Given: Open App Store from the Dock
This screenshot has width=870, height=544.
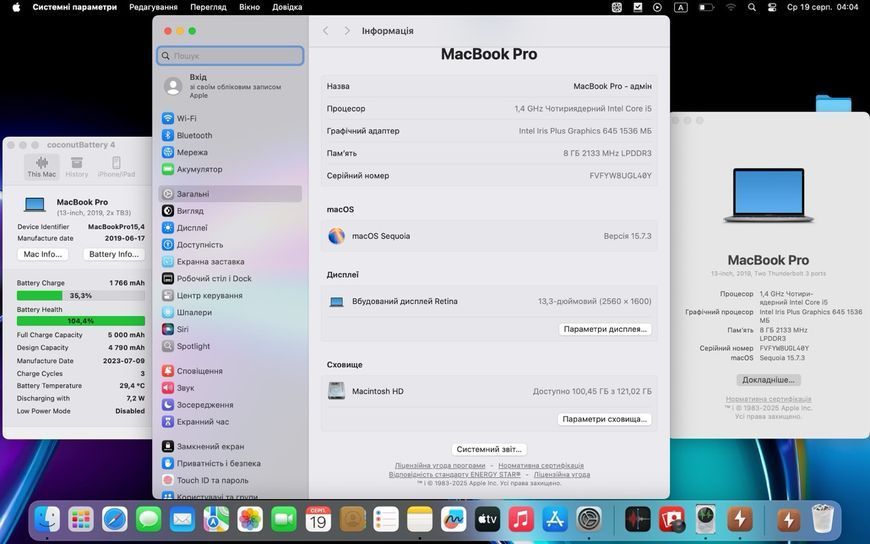Looking at the screenshot, I should pos(555,520).
